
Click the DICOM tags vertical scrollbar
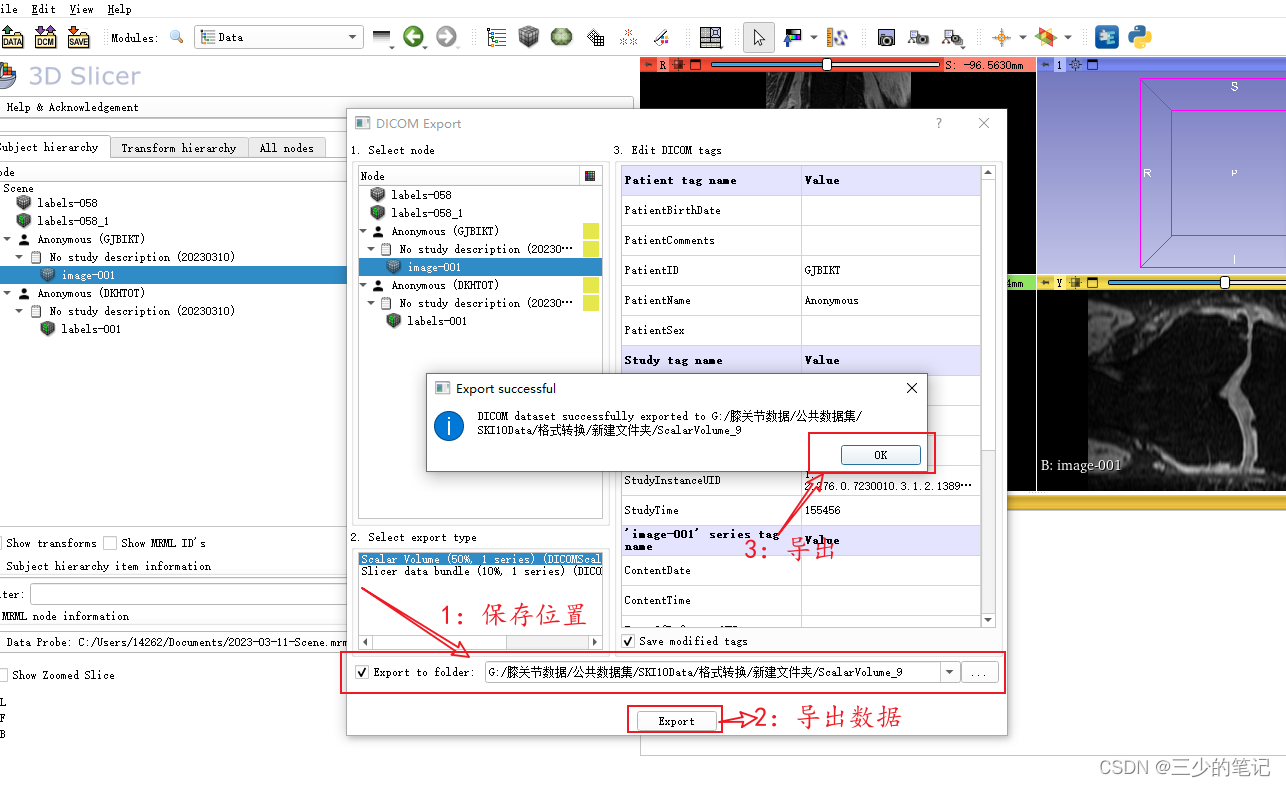pyautogui.click(x=989, y=396)
